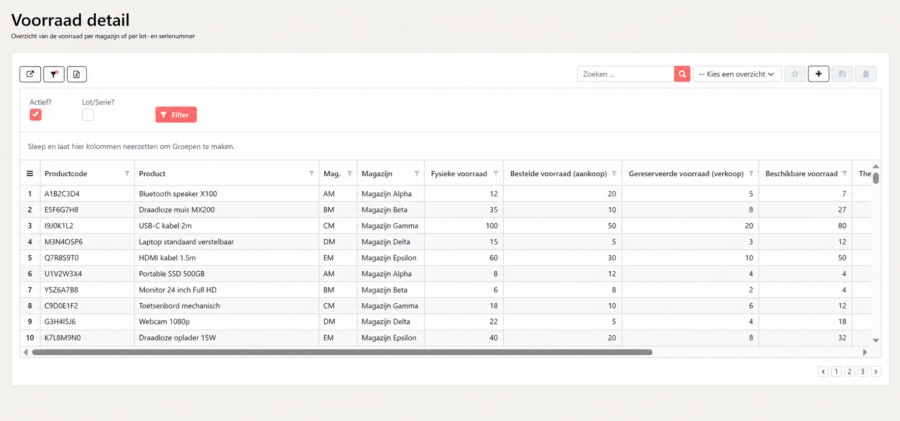Select Webcam 1080p cell
The width and height of the screenshot is (900, 421).
(x=227, y=322)
